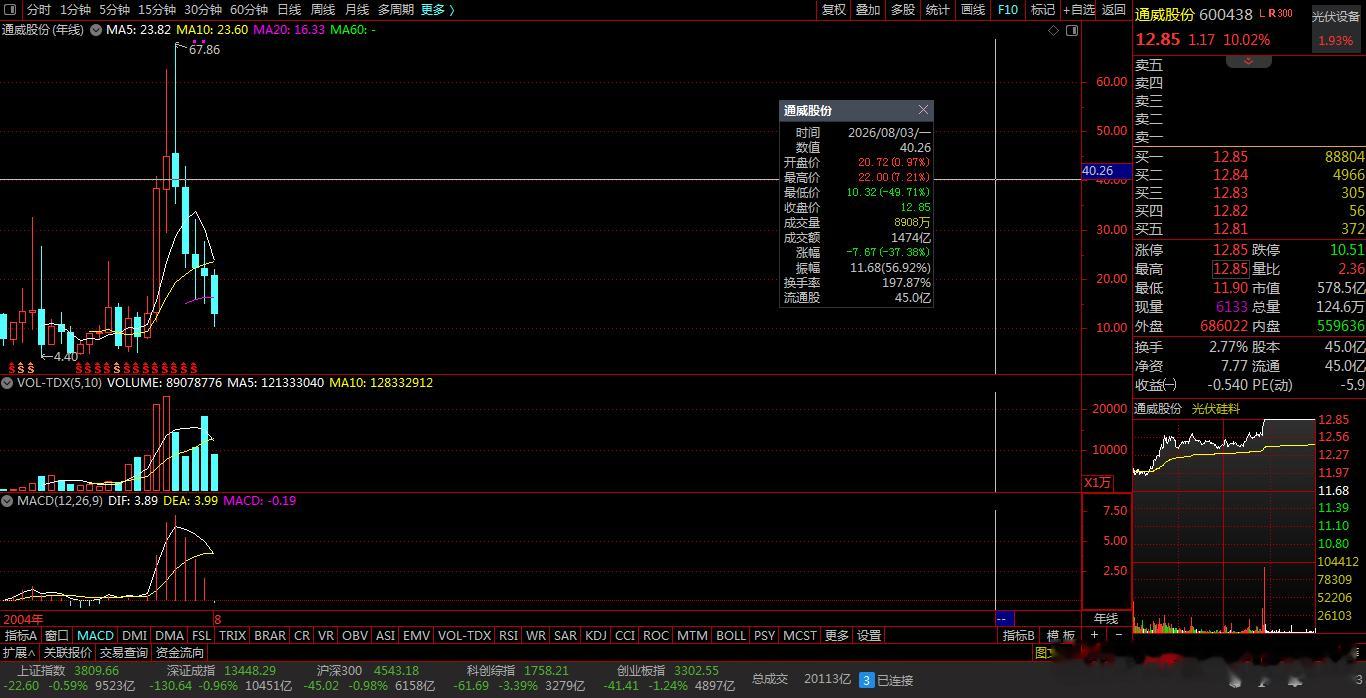
Task: Toggle the FSL indicator
Action: click(202, 635)
